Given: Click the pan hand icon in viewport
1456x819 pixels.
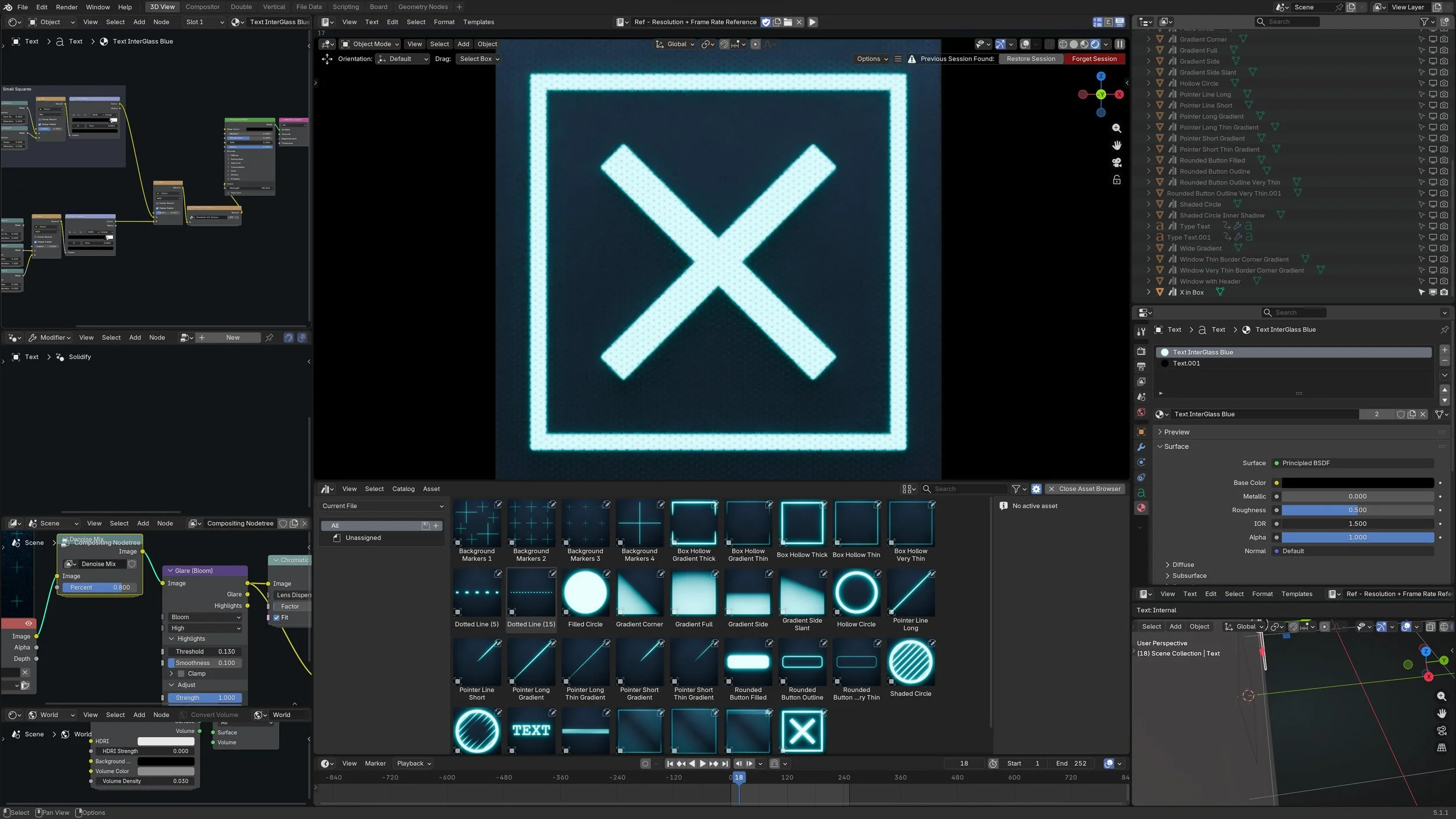Looking at the screenshot, I should (x=1116, y=145).
